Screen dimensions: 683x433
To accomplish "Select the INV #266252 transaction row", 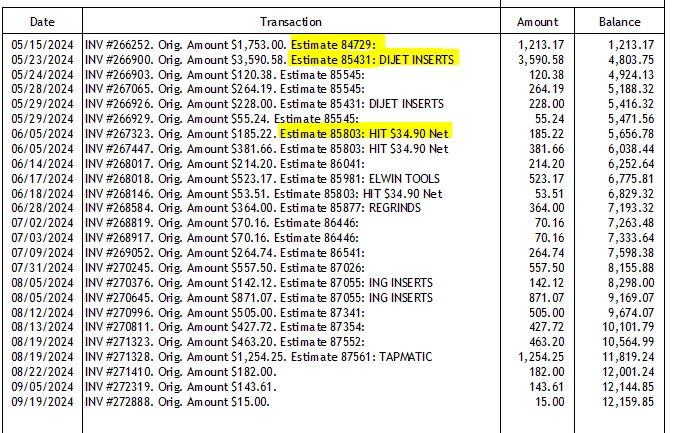I will click(x=334, y=45).
